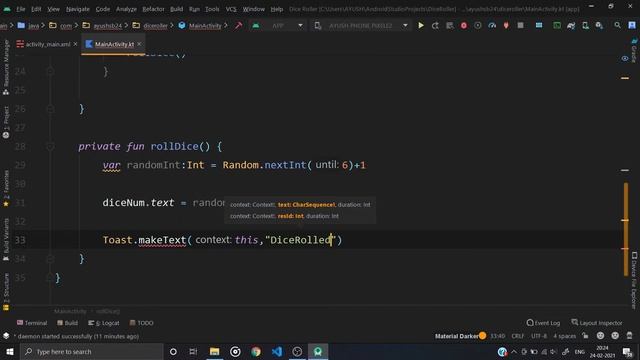Open the AVD Manager phone icon

[x=585, y=25]
